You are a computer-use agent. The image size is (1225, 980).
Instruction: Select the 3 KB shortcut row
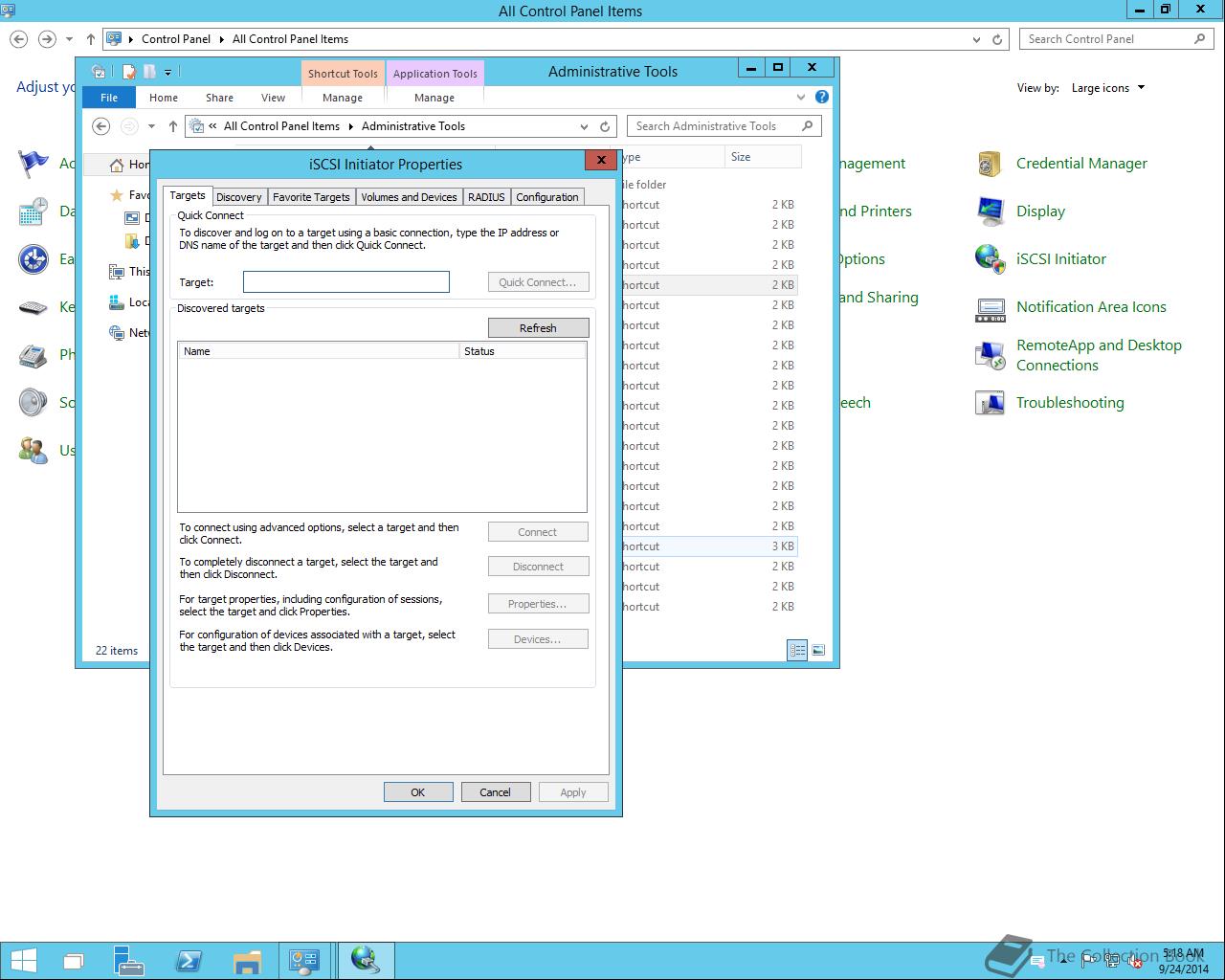[708, 546]
